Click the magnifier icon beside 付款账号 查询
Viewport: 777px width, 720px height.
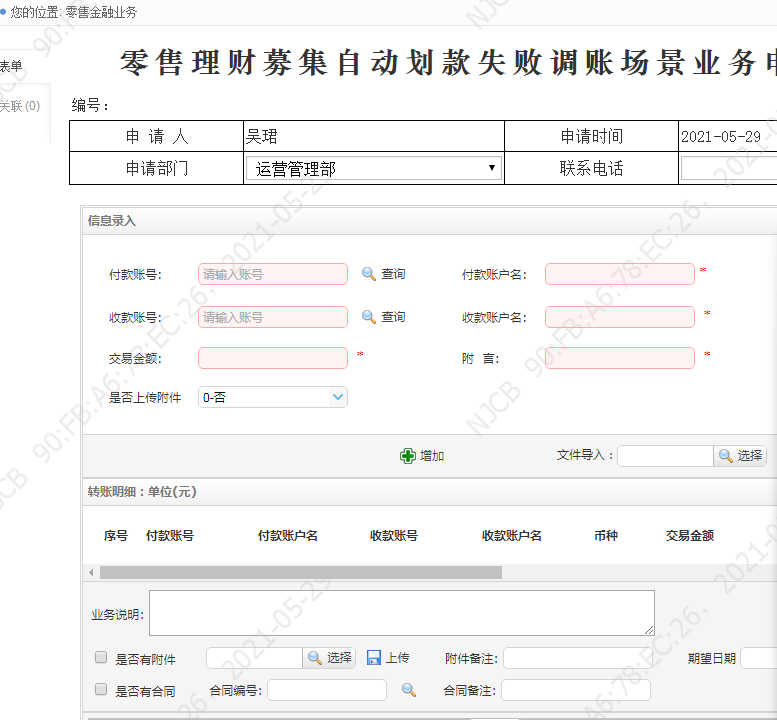pos(368,274)
